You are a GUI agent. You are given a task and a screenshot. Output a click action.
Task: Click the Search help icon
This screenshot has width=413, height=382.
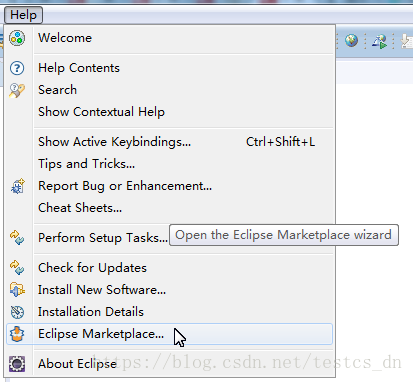(17, 90)
